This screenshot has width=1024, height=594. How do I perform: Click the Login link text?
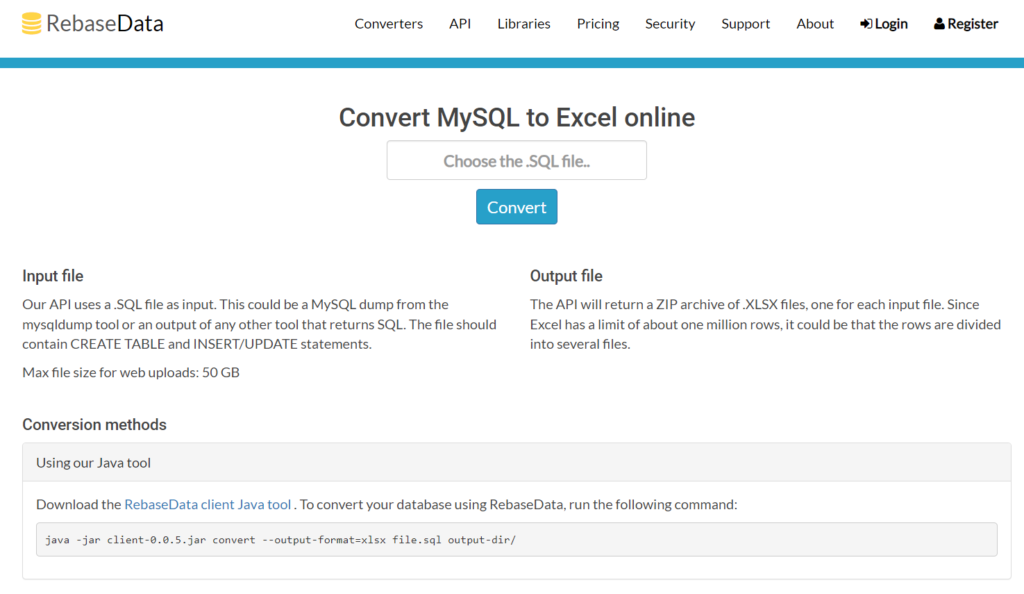(891, 24)
